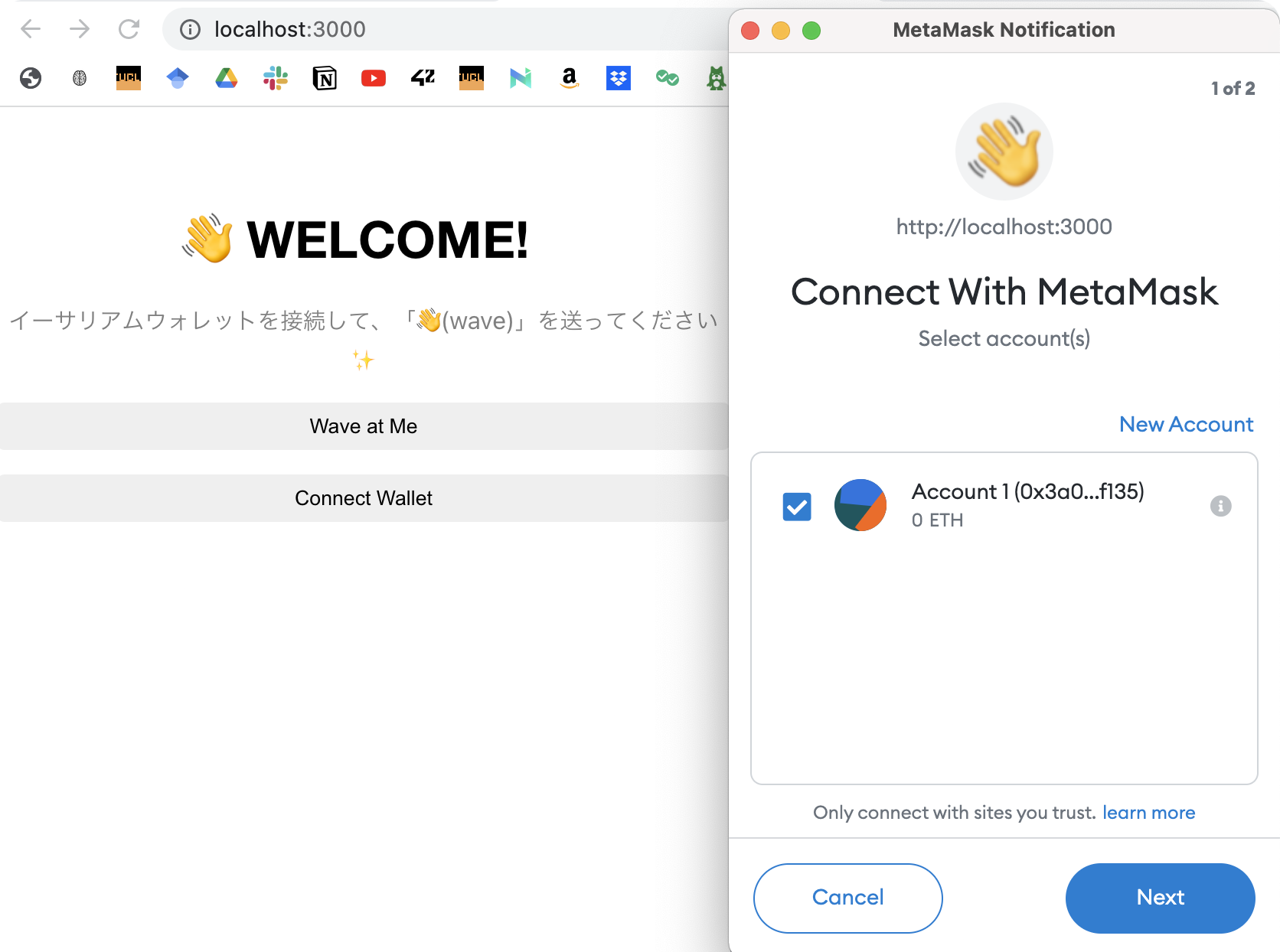This screenshot has width=1280, height=952.
Task: Open the Notion bookmark
Action: pyautogui.click(x=325, y=78)
